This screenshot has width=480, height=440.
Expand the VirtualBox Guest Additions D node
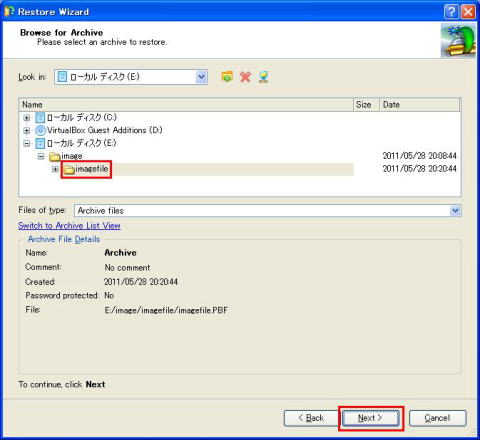[27, 131]
